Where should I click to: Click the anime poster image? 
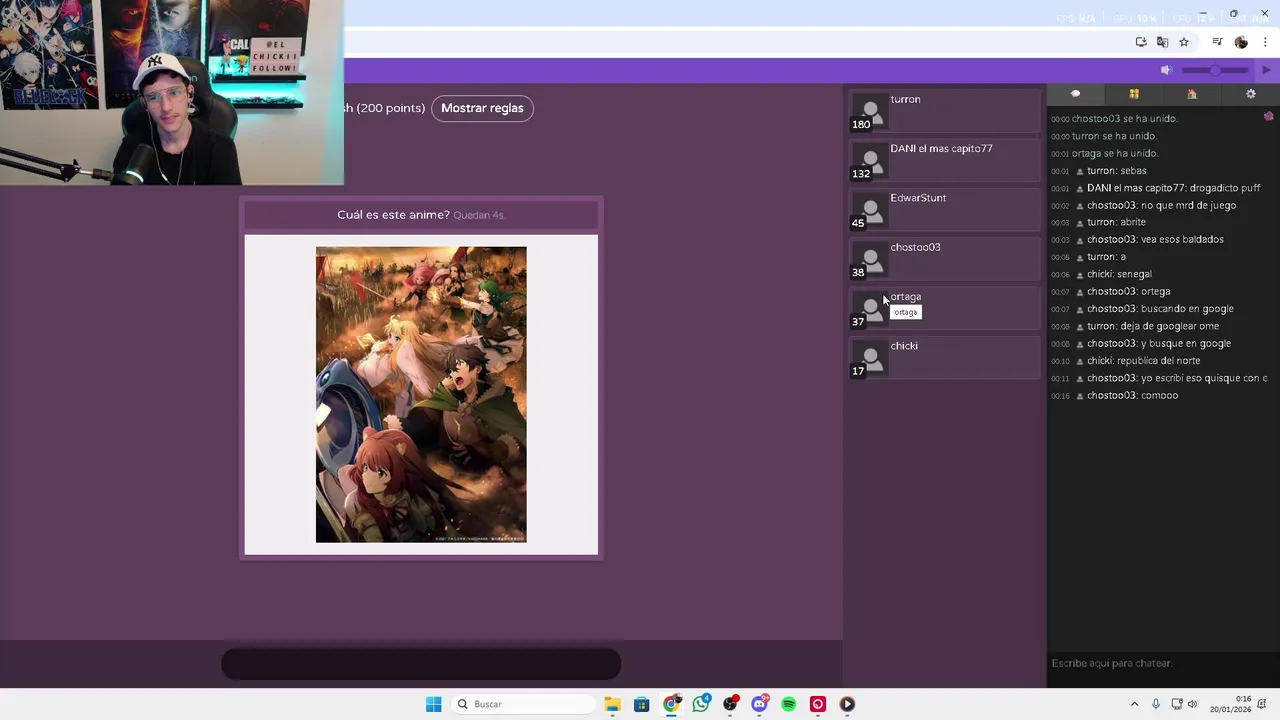click(421, 395)
